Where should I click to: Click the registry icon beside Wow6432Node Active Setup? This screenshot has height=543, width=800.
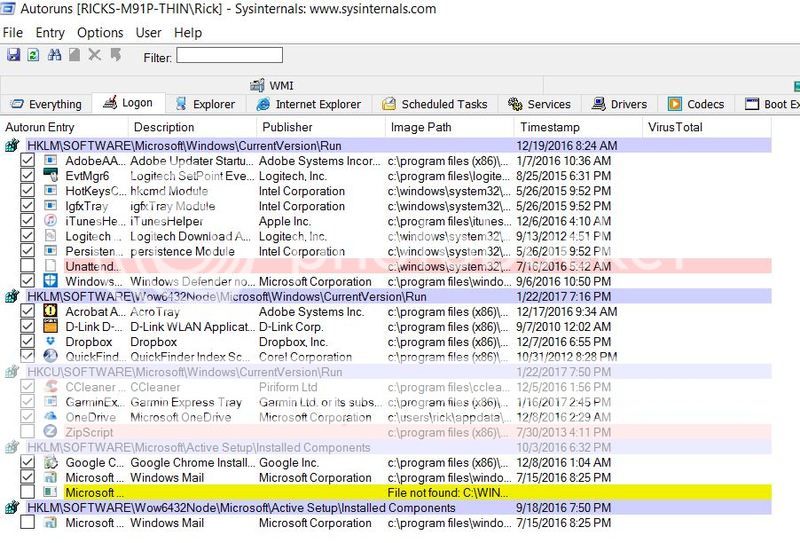[x=12, y=508]
